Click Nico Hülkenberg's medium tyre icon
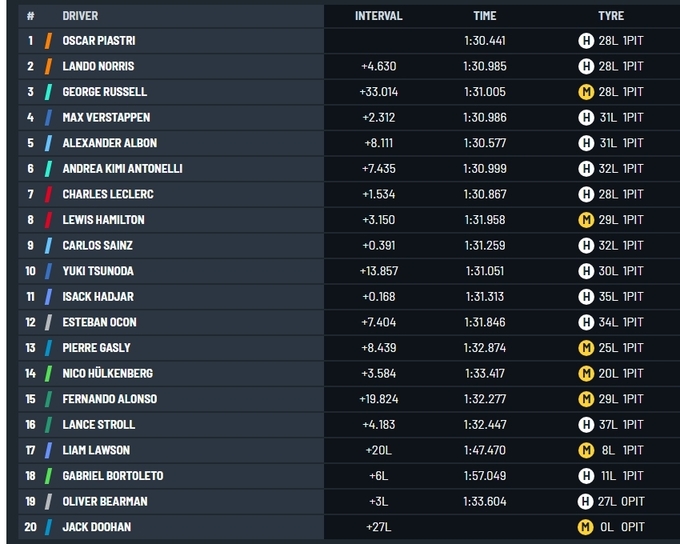 point(586,374)
